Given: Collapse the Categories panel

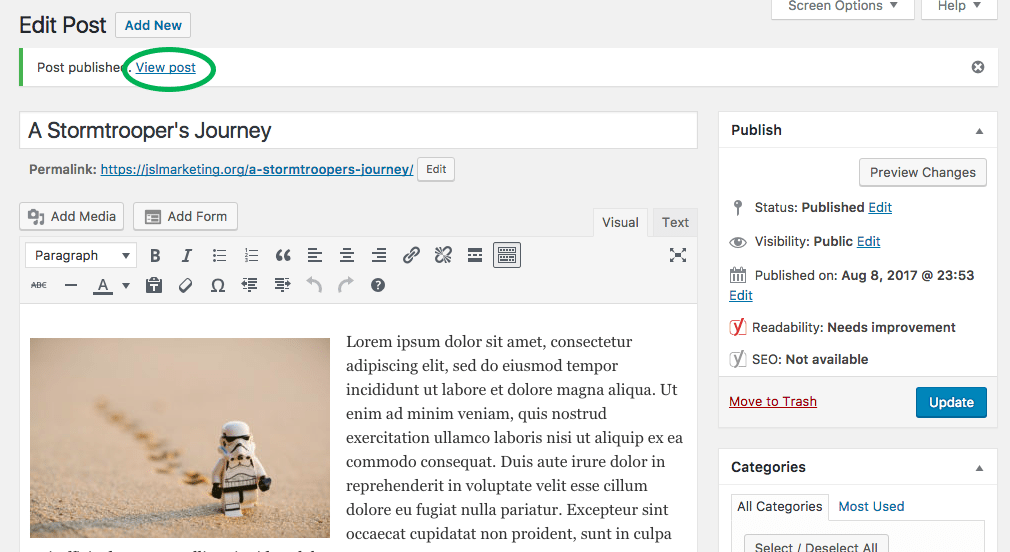Looking at the screenshot, I should [x=979, y=468].
